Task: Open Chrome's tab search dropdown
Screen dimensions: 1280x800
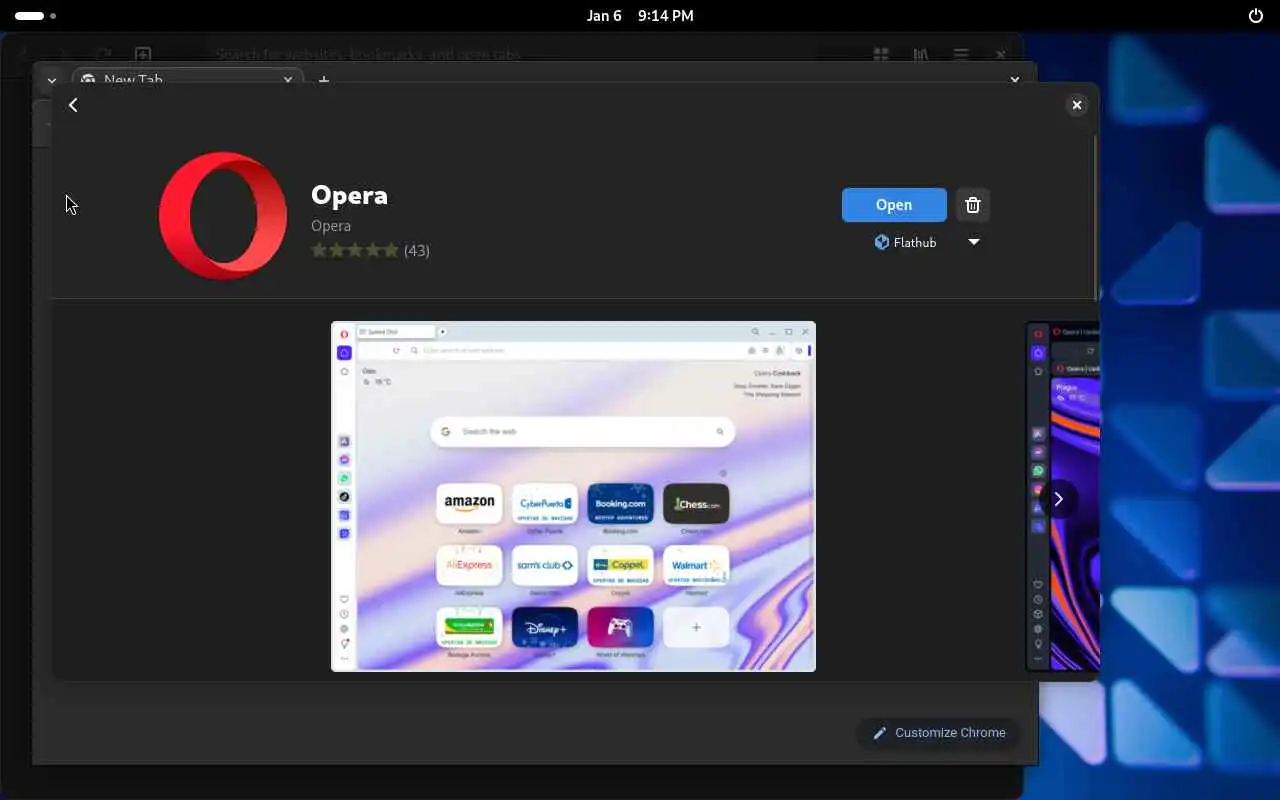Action: coord(51,80)
